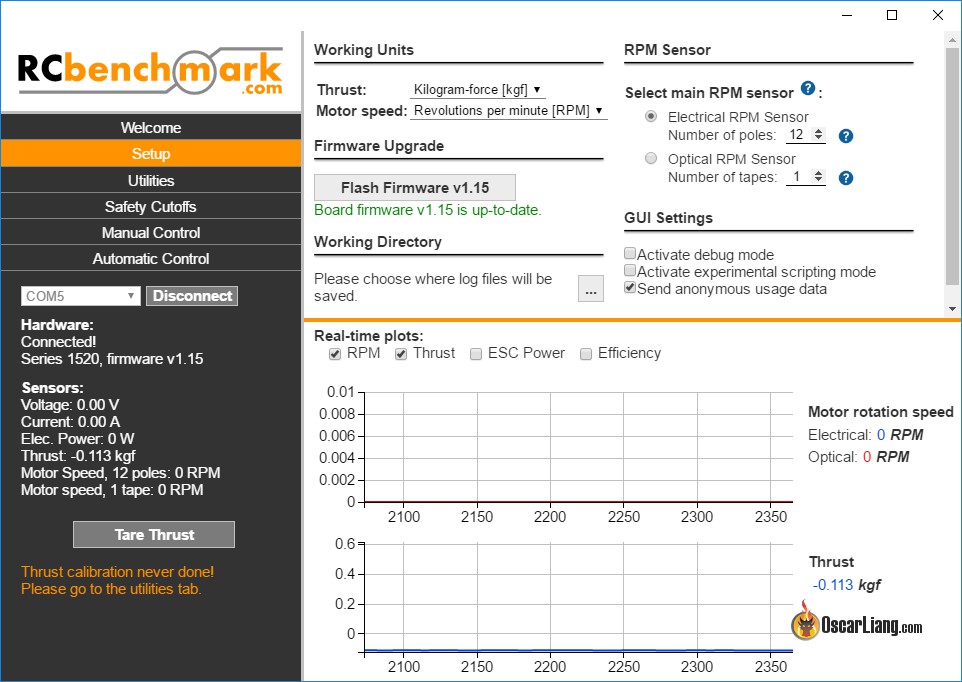Open Motor speed units dropdown

point(509,111)
